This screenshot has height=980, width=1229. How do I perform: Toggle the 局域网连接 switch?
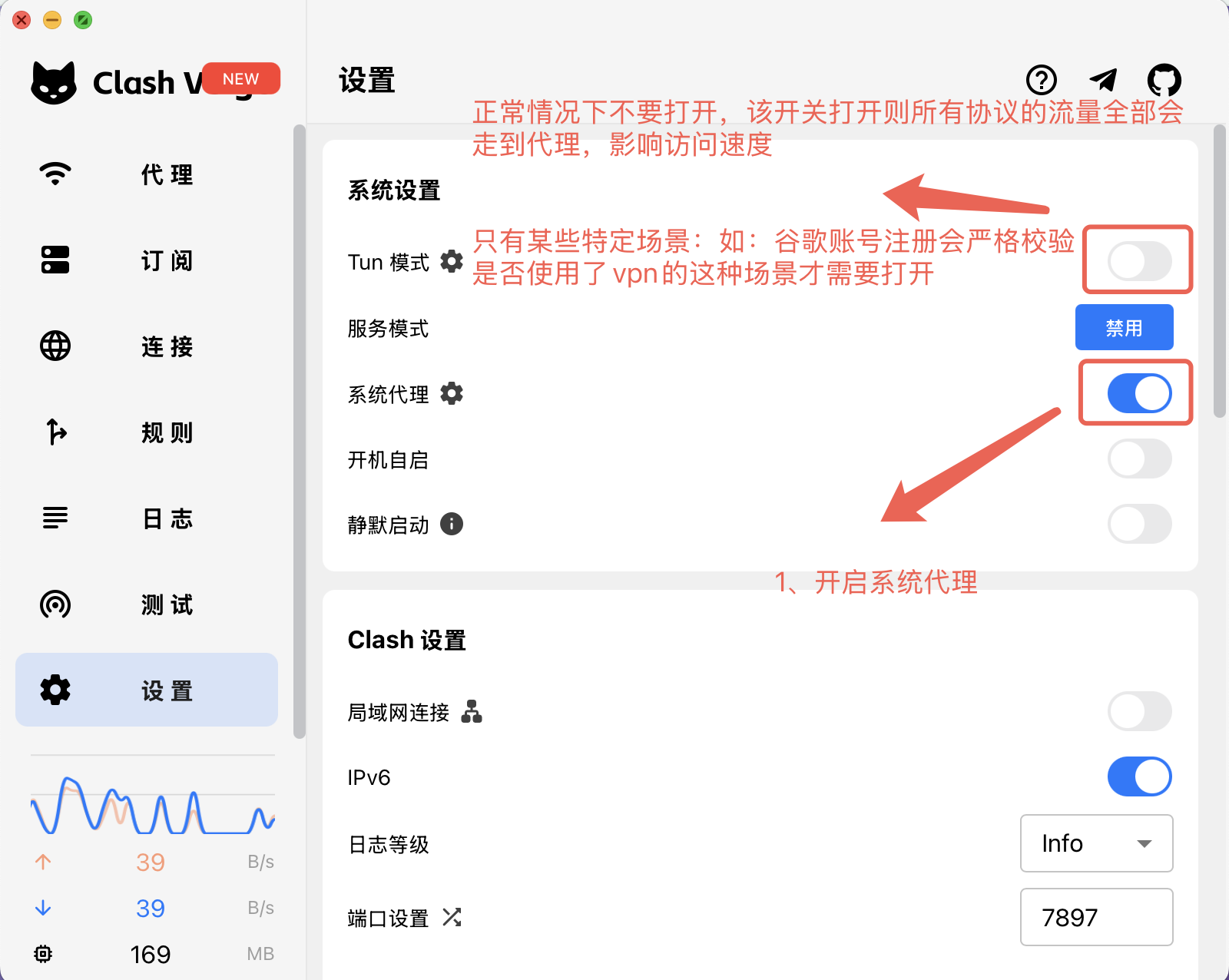(1140, 711)
